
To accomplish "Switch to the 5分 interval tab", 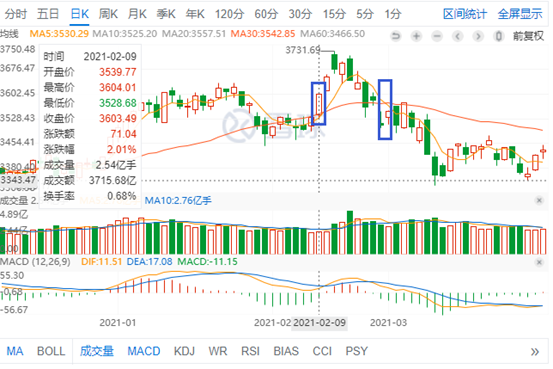I will (x=365, y=14).
